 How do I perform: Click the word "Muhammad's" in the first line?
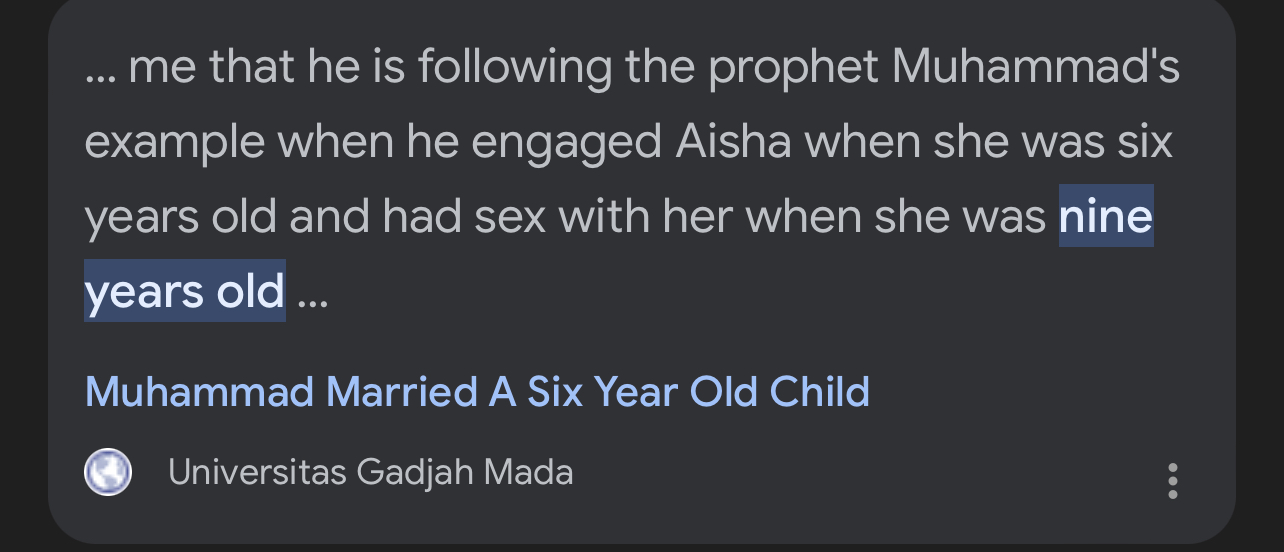click(x=1035, y=68)
